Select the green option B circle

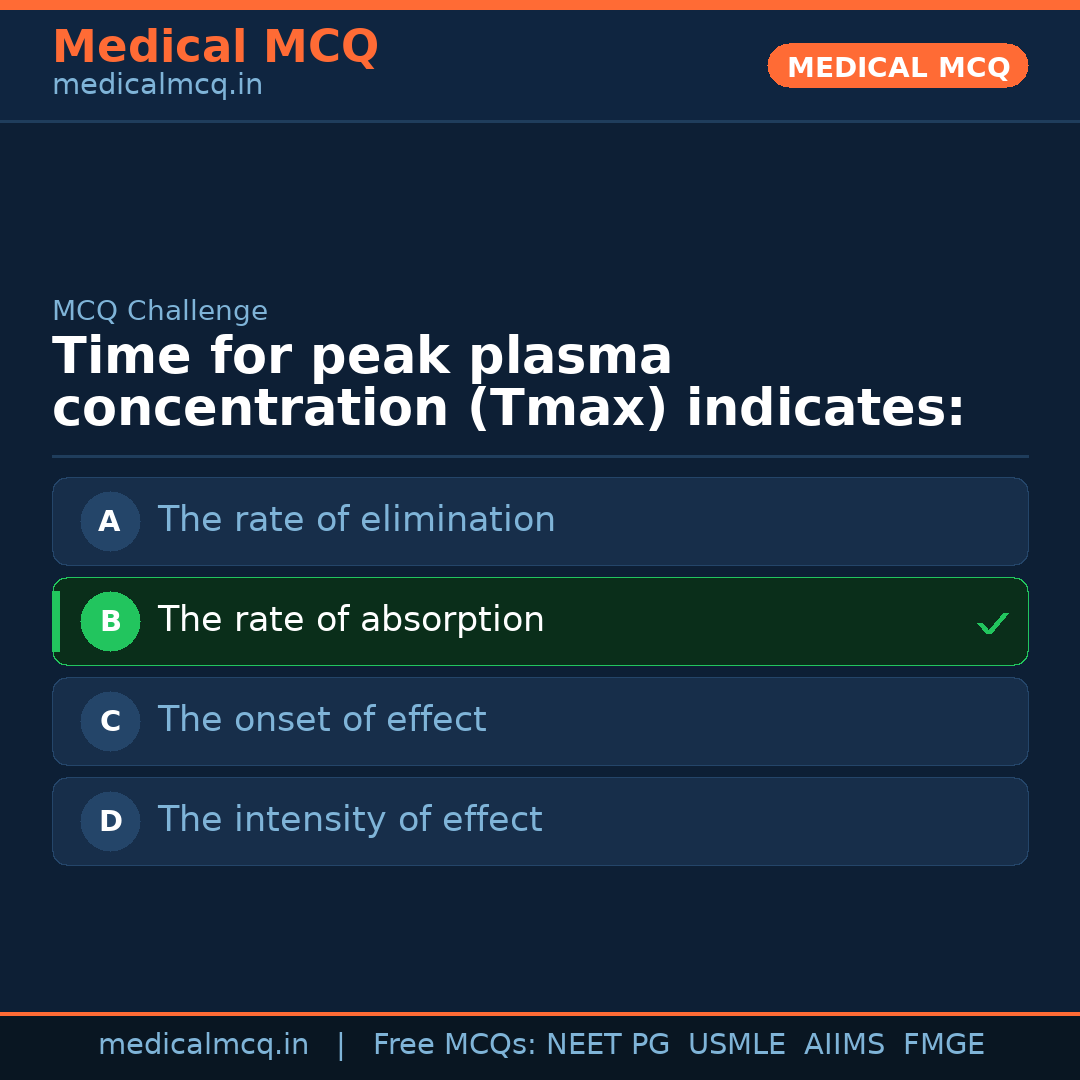110,621
